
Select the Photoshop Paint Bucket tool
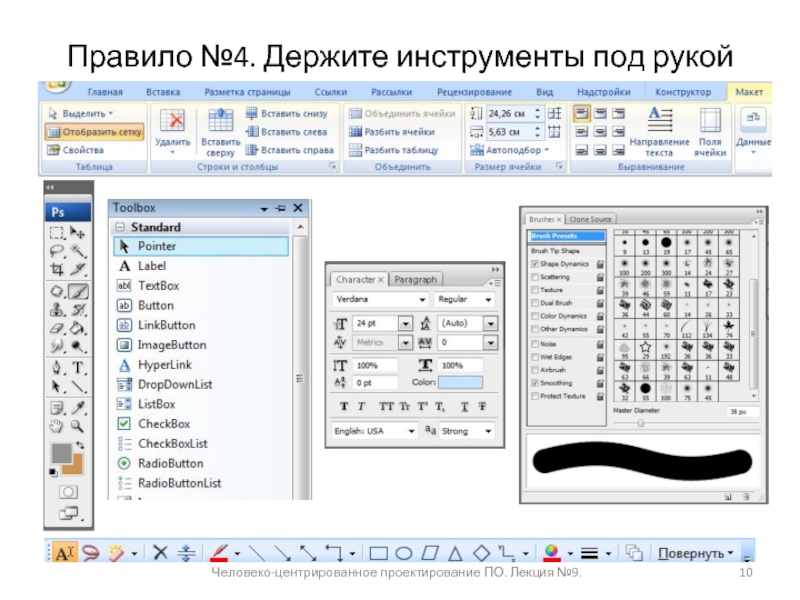pos(78,328)
